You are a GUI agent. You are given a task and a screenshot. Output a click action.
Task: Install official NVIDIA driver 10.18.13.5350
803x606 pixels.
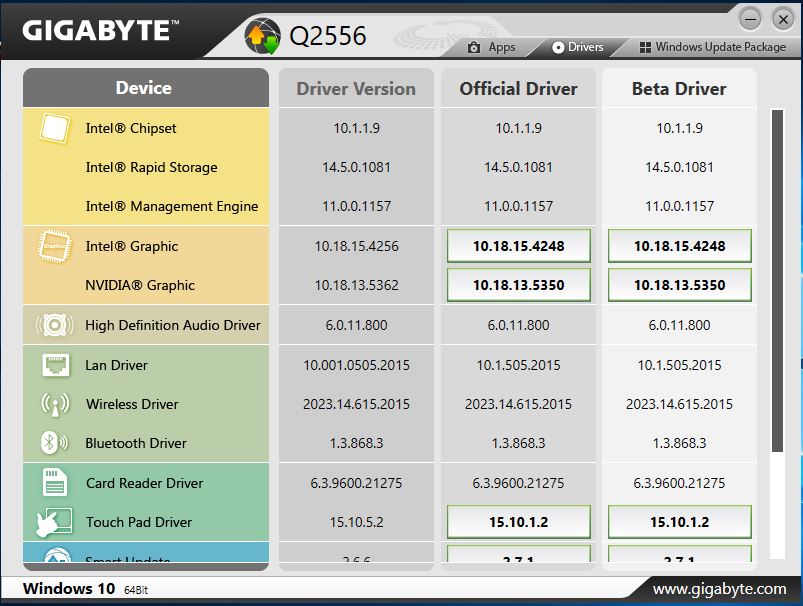(518, 285)
